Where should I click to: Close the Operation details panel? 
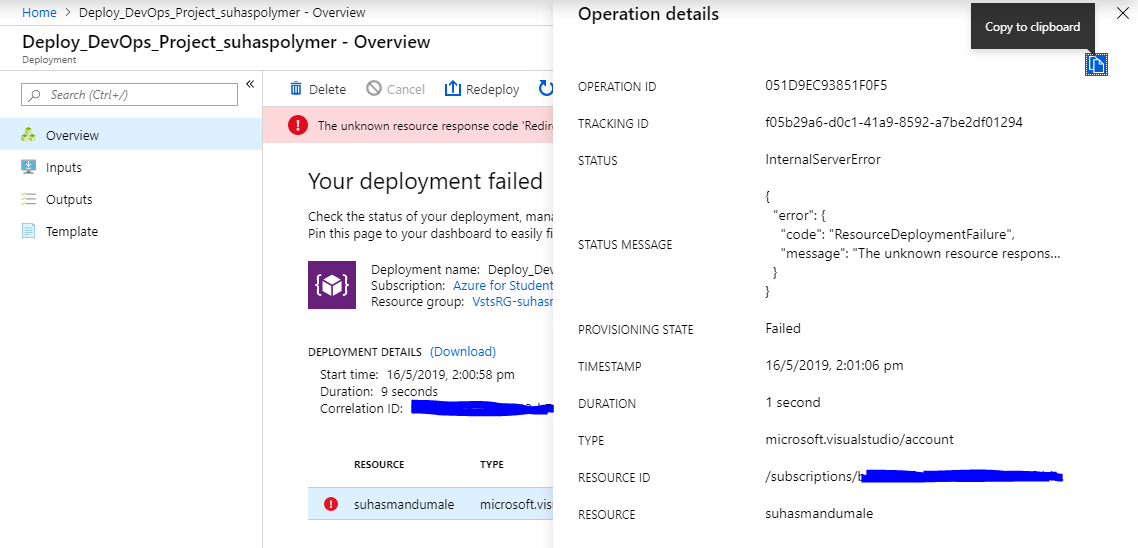(1122, 14)
